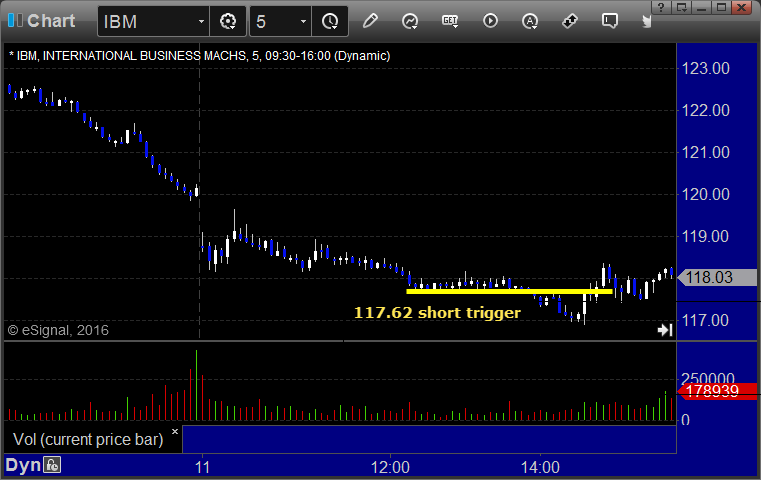The height and width of the screenshot is (480, 761).
Task: Start bar replay play button
Action: click(490, 21)
